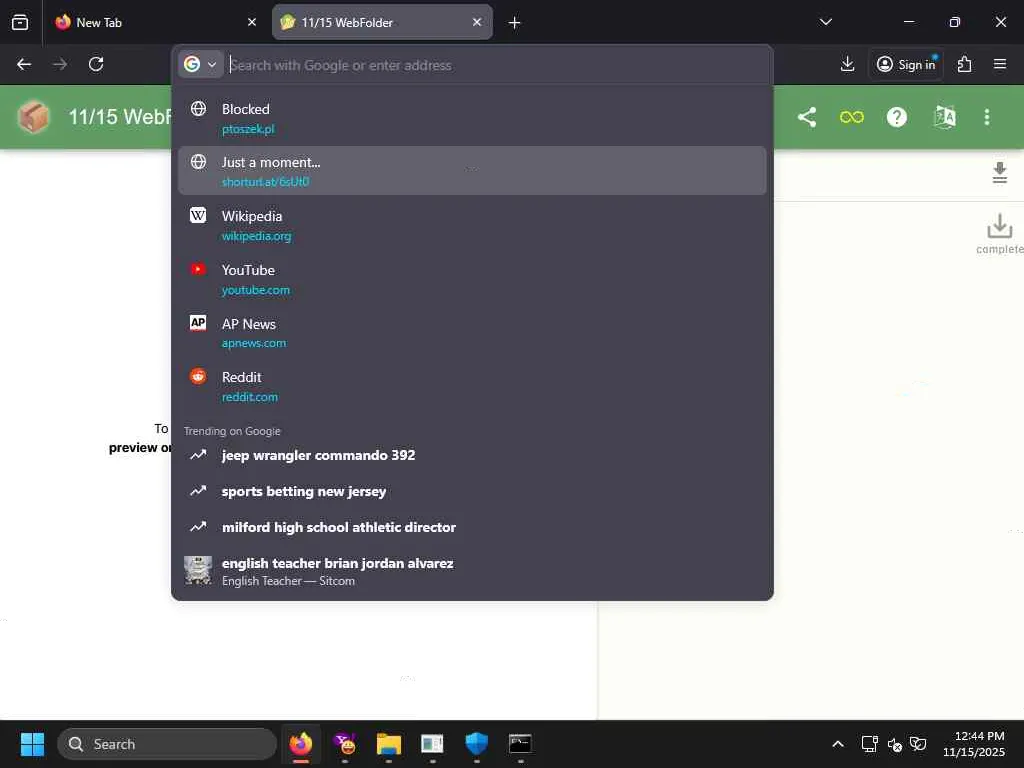The image size is (1024, 768).
Task: Close the New Tab tab
Action: click(x=252, y=22)
